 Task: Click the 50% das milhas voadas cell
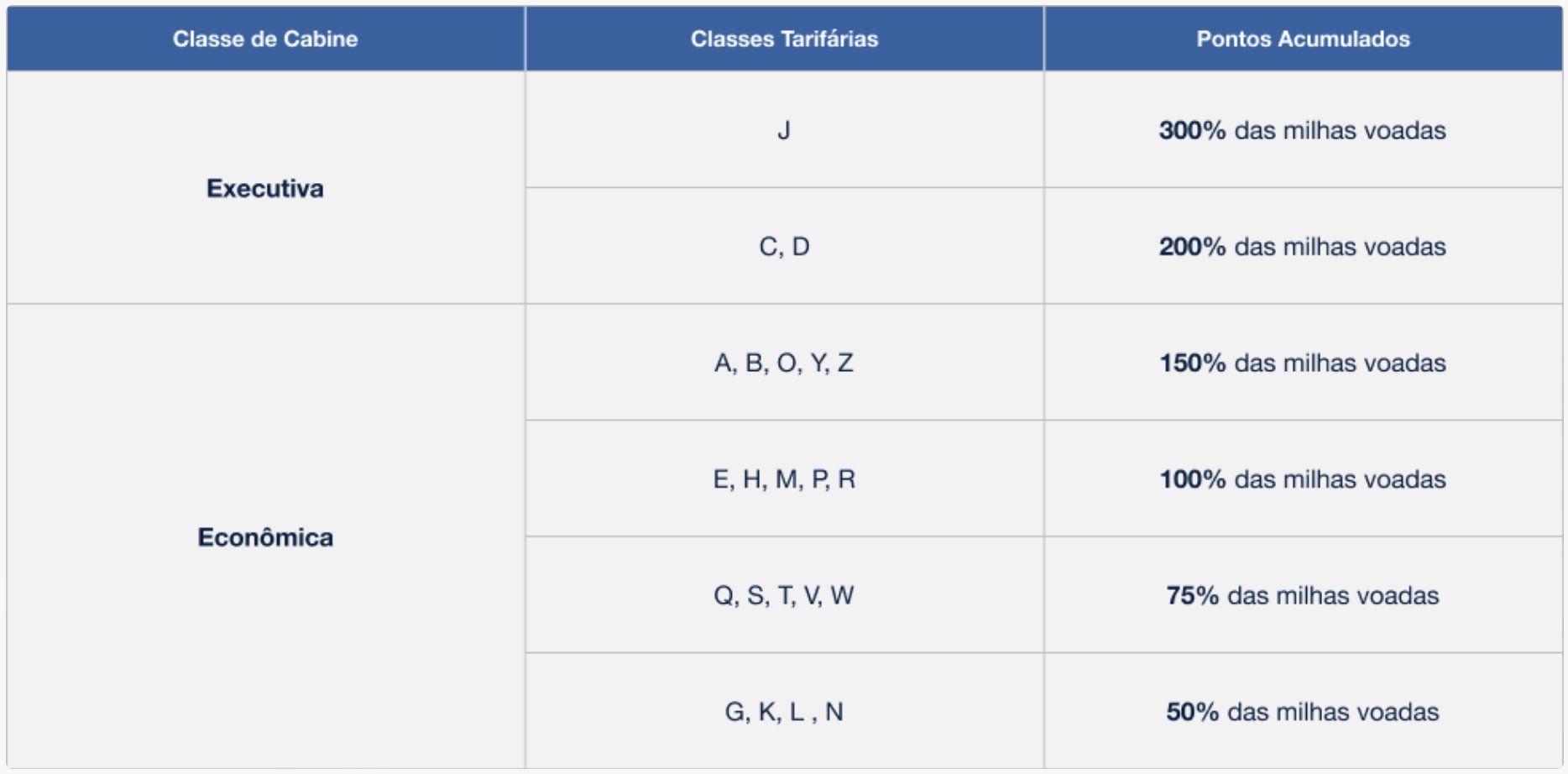[x=1303, y=712]
